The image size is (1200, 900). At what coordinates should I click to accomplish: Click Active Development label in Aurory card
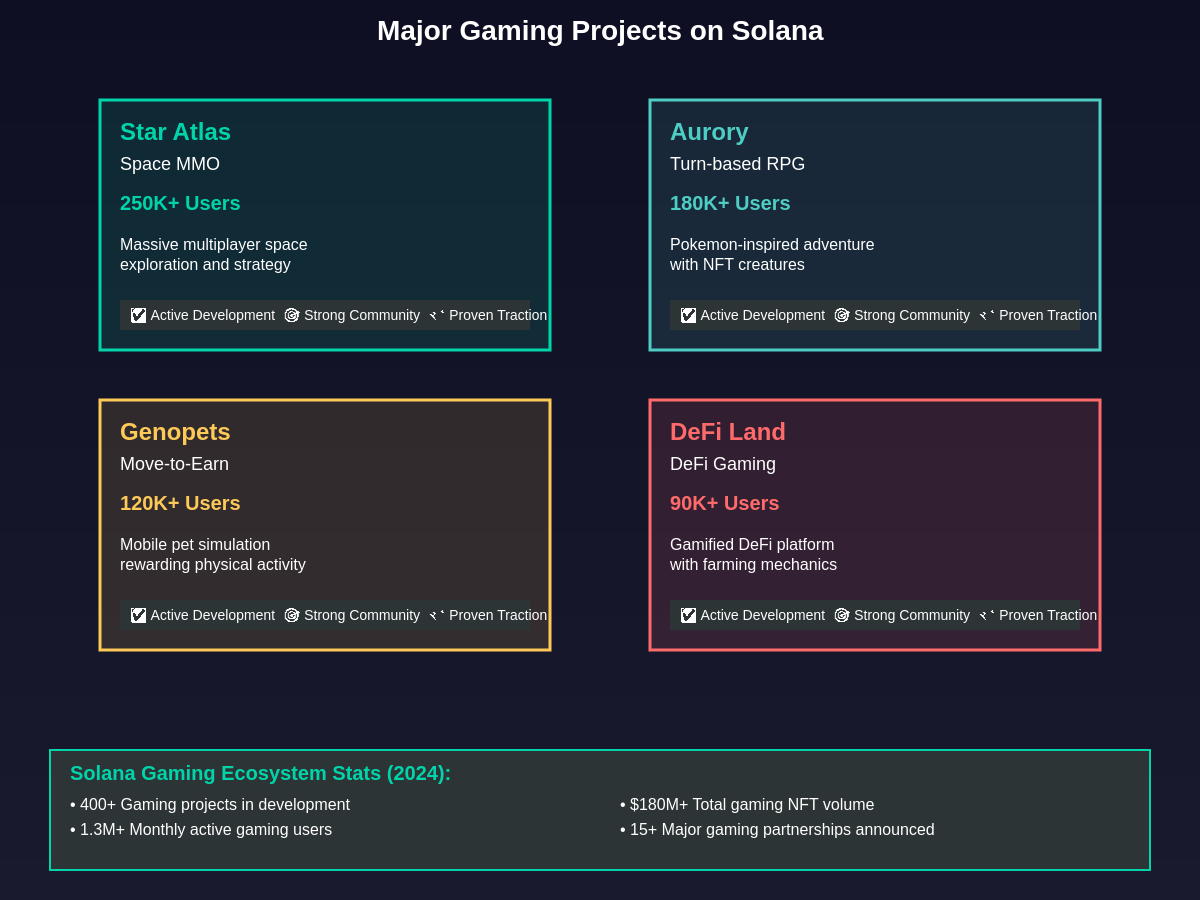point(763,315)
